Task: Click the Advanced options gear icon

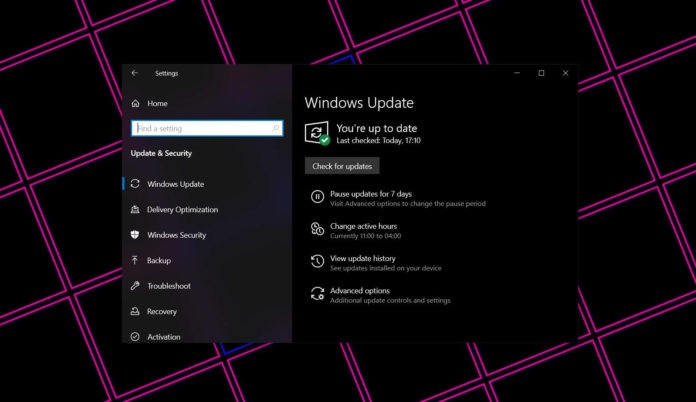Action: (317, 294)
